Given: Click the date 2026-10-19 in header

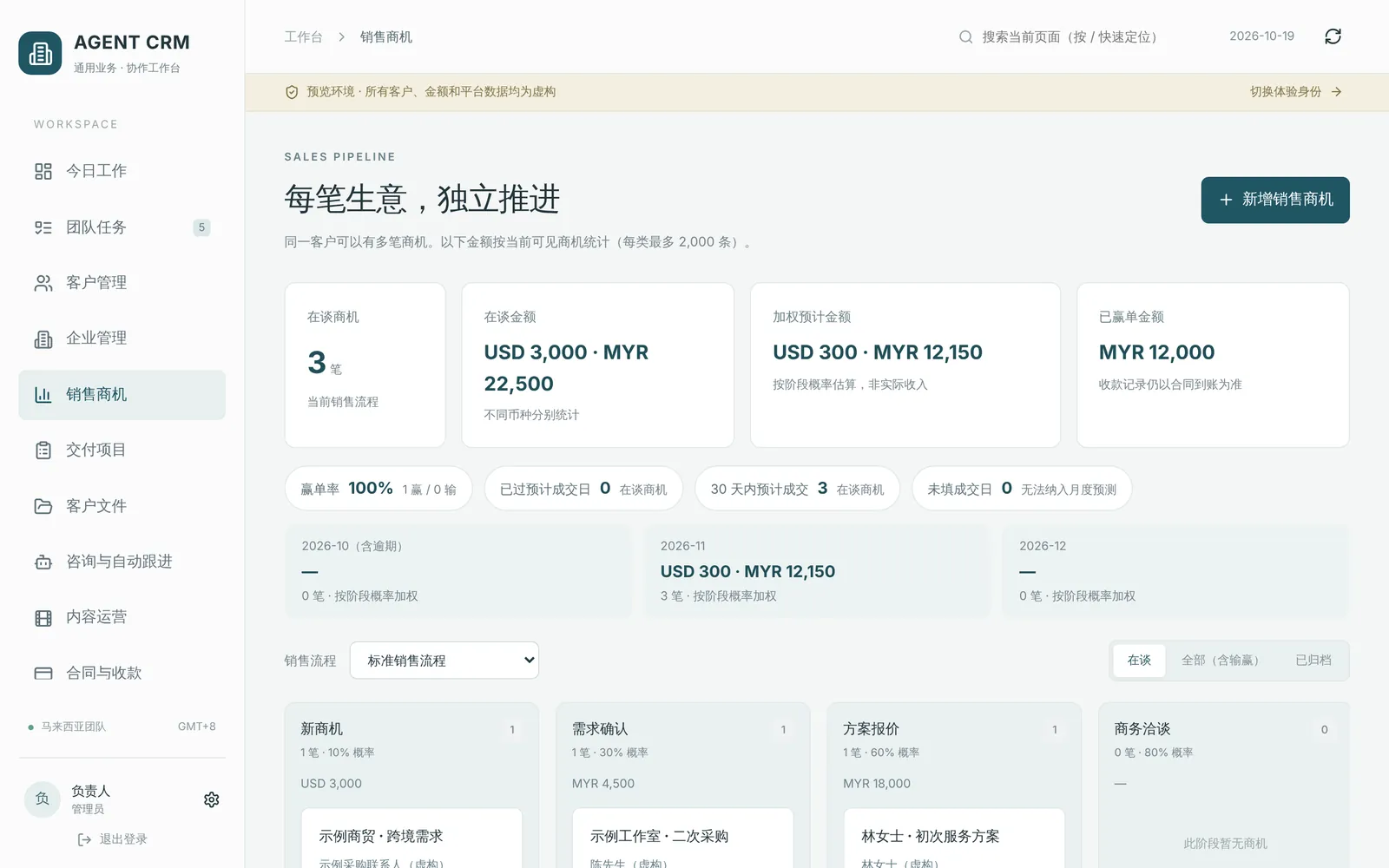Looking at the screenshot, I should coord(1261,36).
